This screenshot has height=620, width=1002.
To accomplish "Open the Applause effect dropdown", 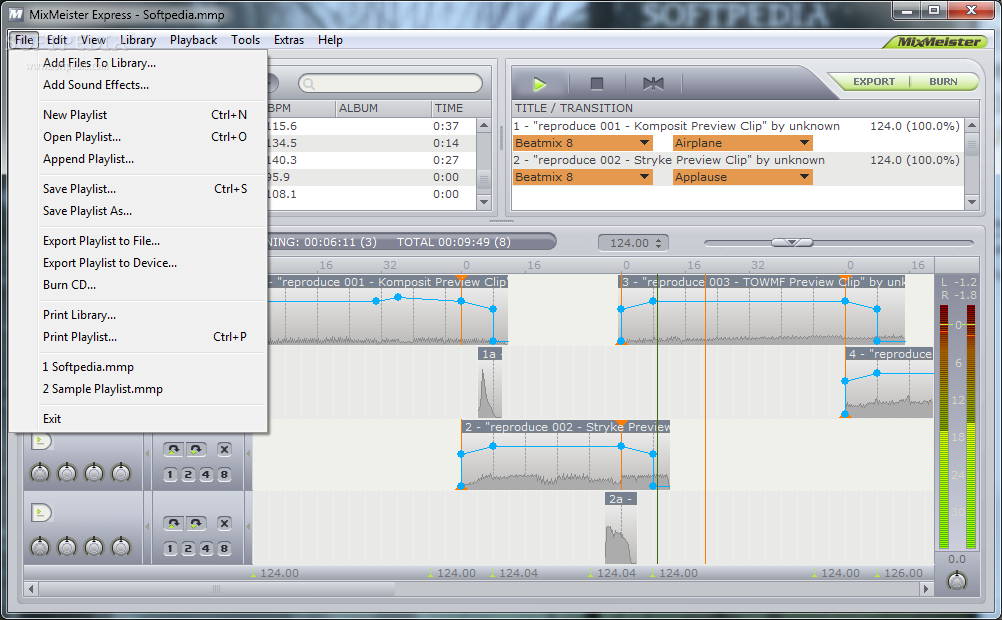I will pyautogui.click(x=743, y=177).
